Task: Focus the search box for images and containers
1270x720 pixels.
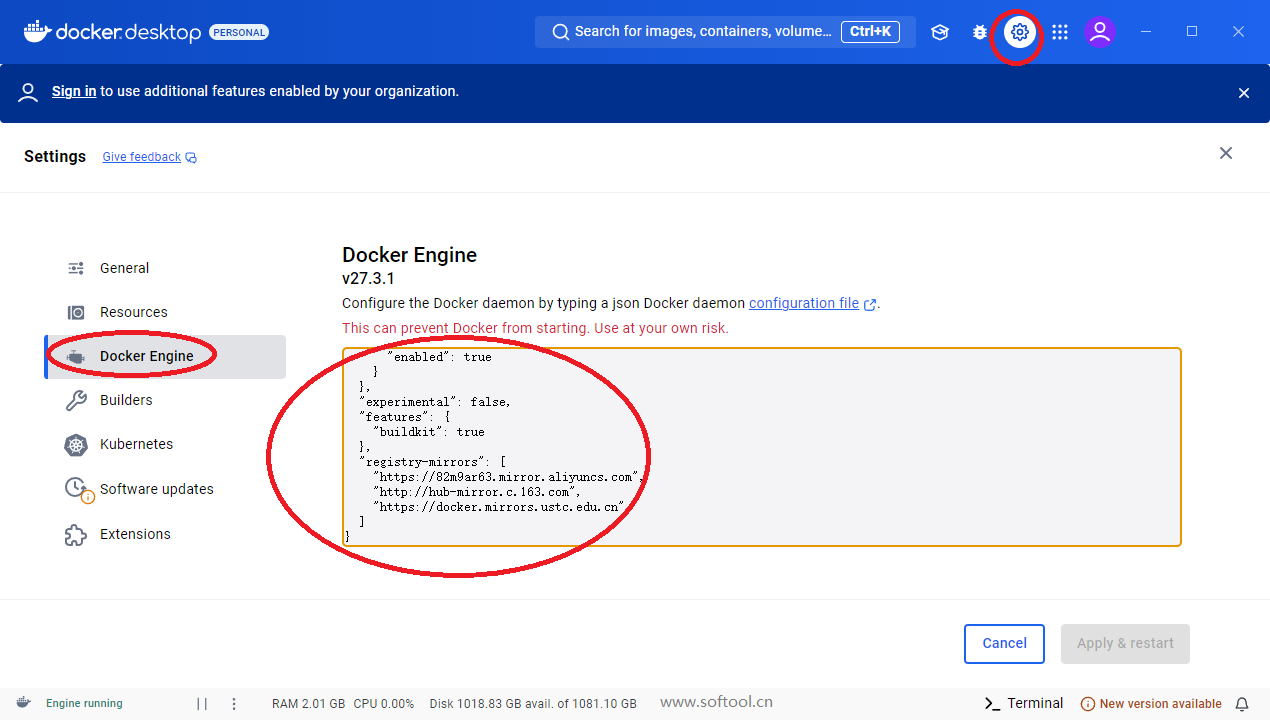Action: (x=725, y=32)
